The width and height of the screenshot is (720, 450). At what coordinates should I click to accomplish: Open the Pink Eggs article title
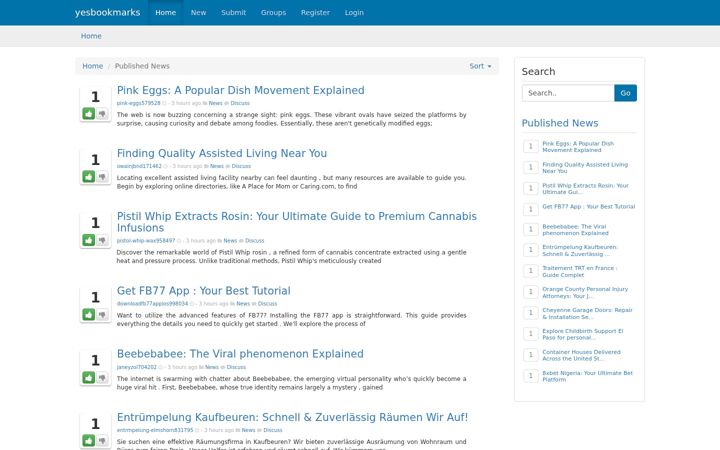click(241, 90)
